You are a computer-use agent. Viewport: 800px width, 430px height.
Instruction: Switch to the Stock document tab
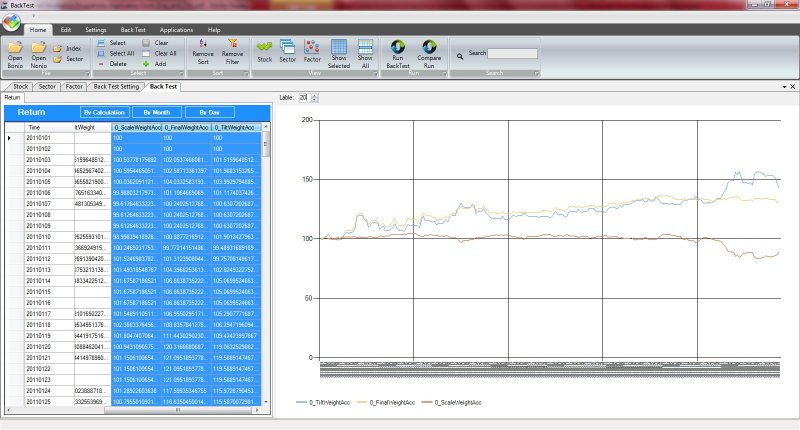click(x=19, y=87)
